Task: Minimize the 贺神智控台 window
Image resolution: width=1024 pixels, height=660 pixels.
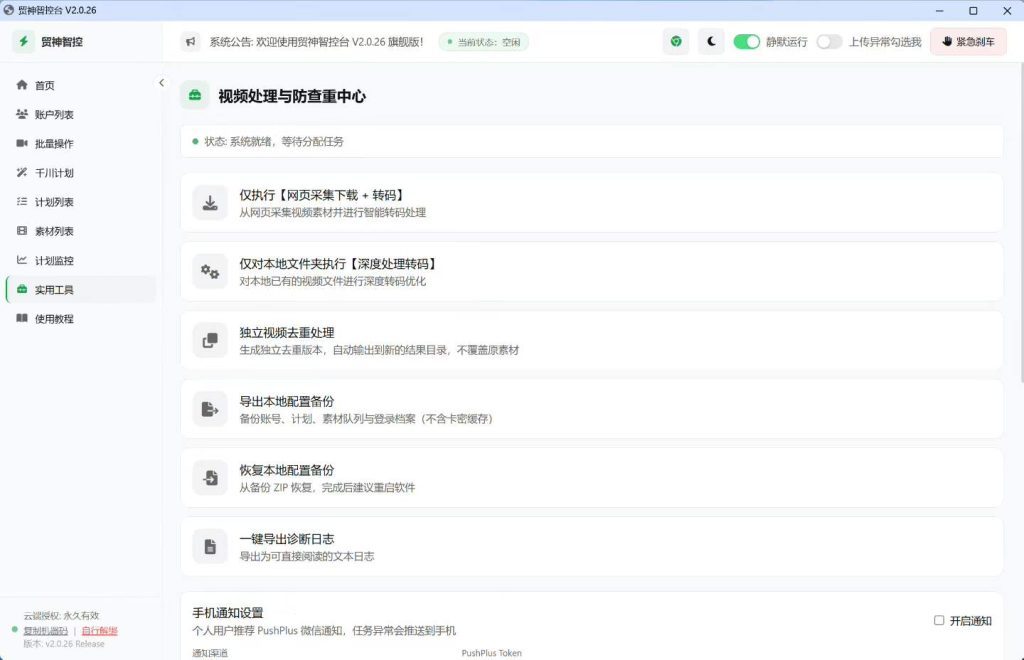Action: click(x=939, y=10)
